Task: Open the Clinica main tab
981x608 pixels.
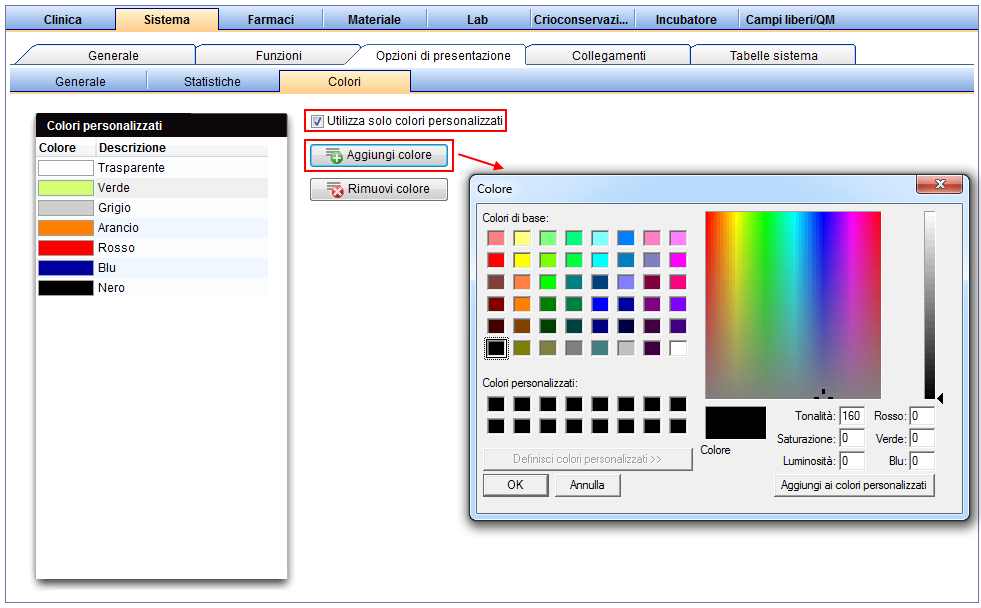Action: coord(63,19)
